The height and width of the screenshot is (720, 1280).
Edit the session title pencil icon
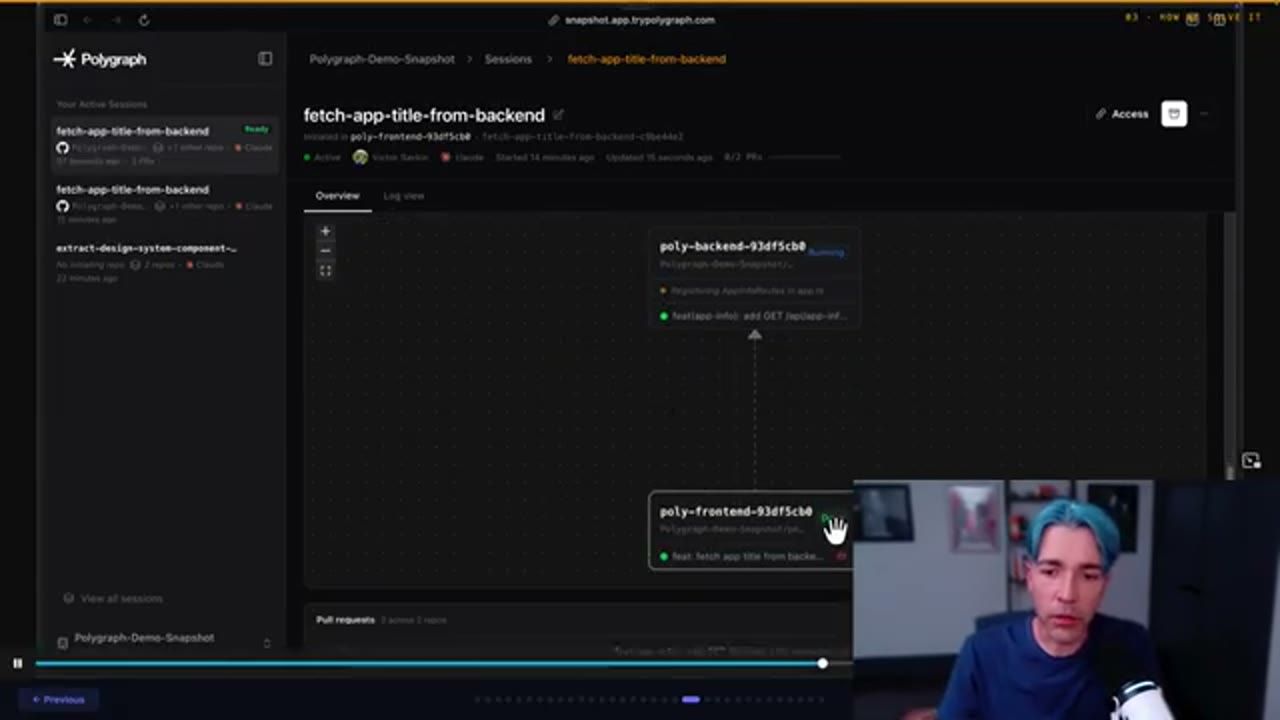558,115
